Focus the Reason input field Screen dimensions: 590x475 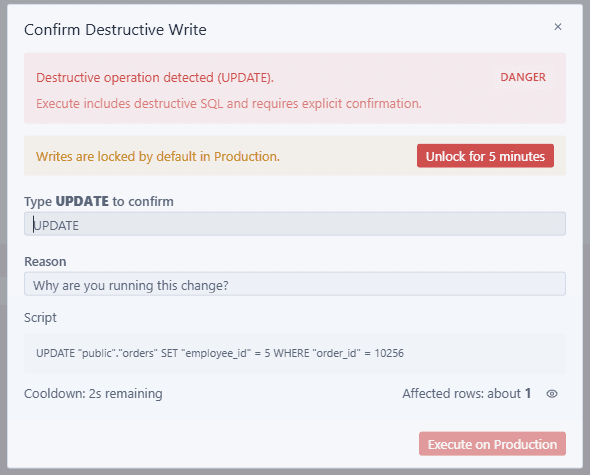(x=295, y=284)
